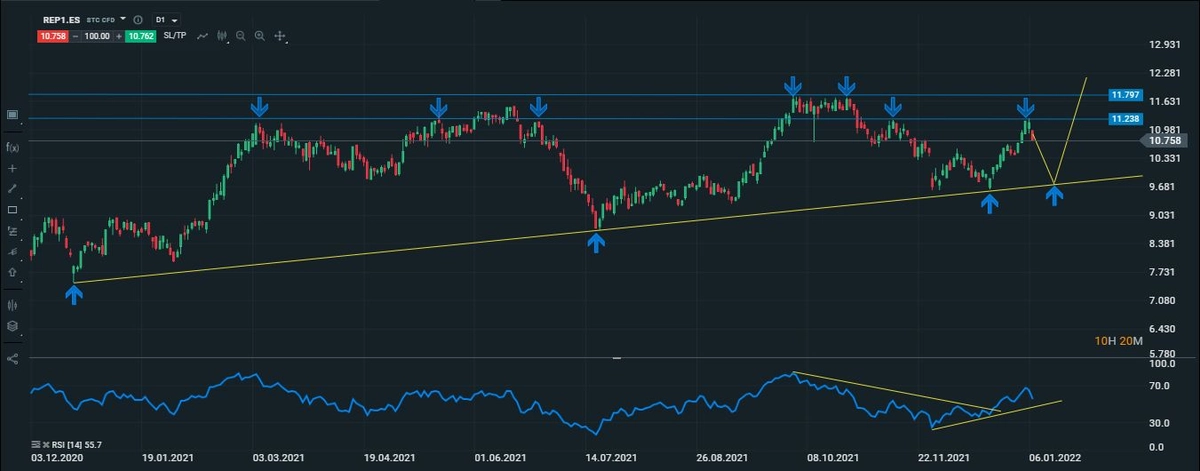This screenshot has height=471, width=1200.
Task: Toggle the SL/TP option
Action: pyautogui.click(x=177, y=36)
